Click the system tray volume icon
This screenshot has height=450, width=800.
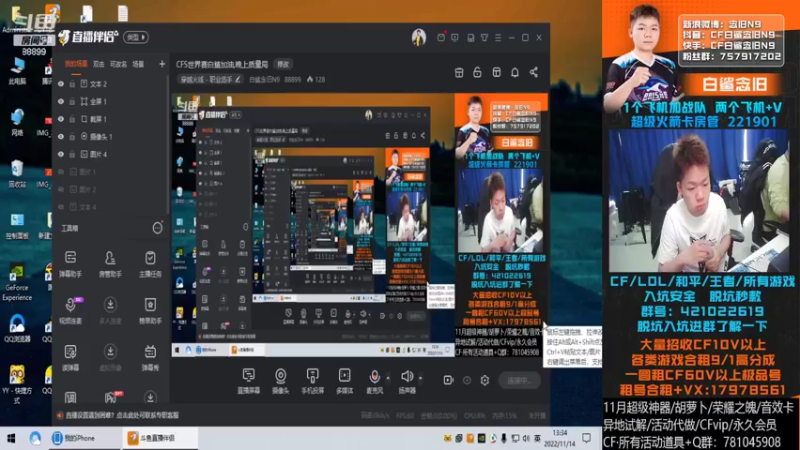pyautogui.click(x=526, y=438)
